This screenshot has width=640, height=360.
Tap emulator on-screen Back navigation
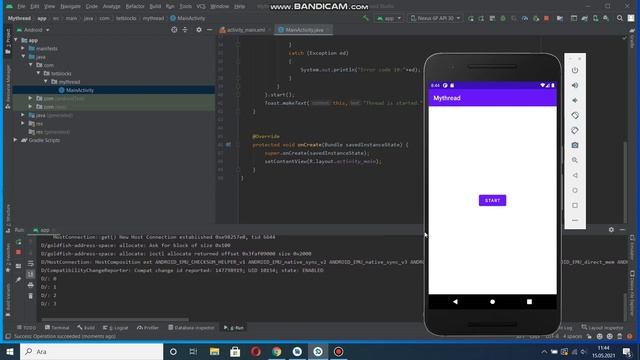(455, 302)
